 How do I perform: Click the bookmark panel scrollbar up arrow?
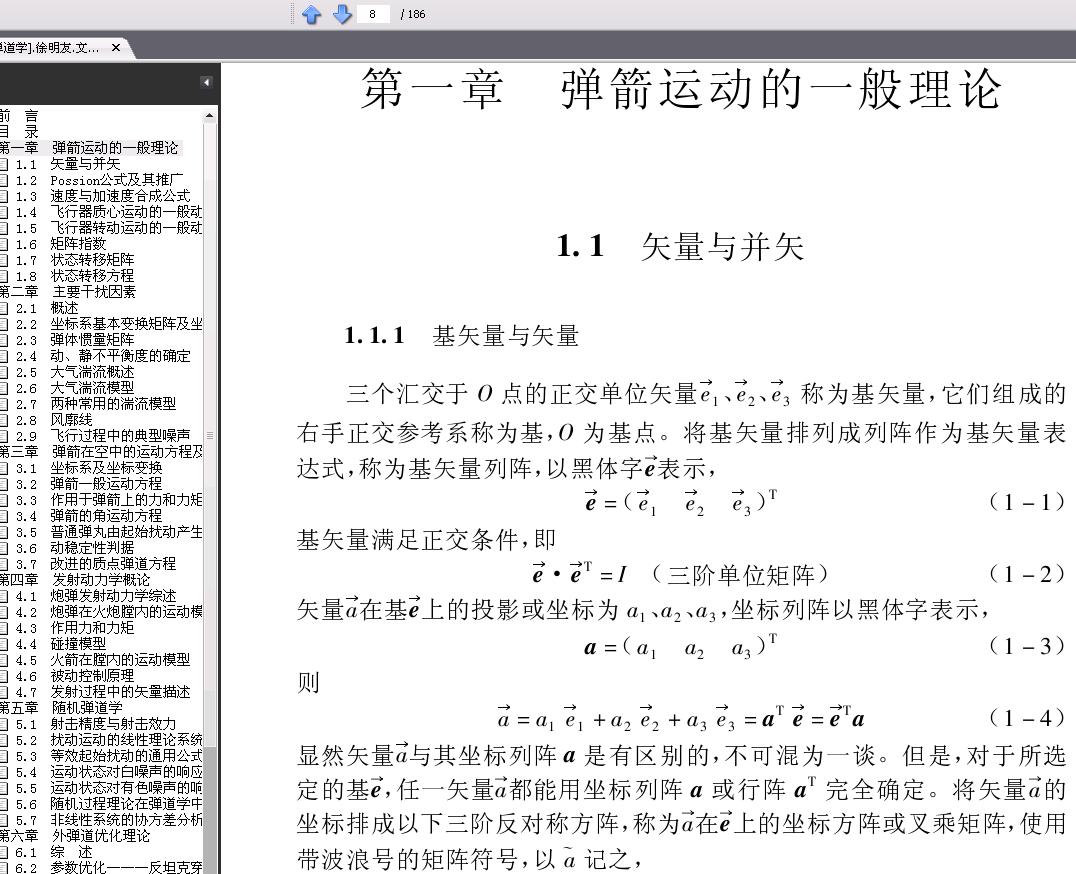[210, 117]
